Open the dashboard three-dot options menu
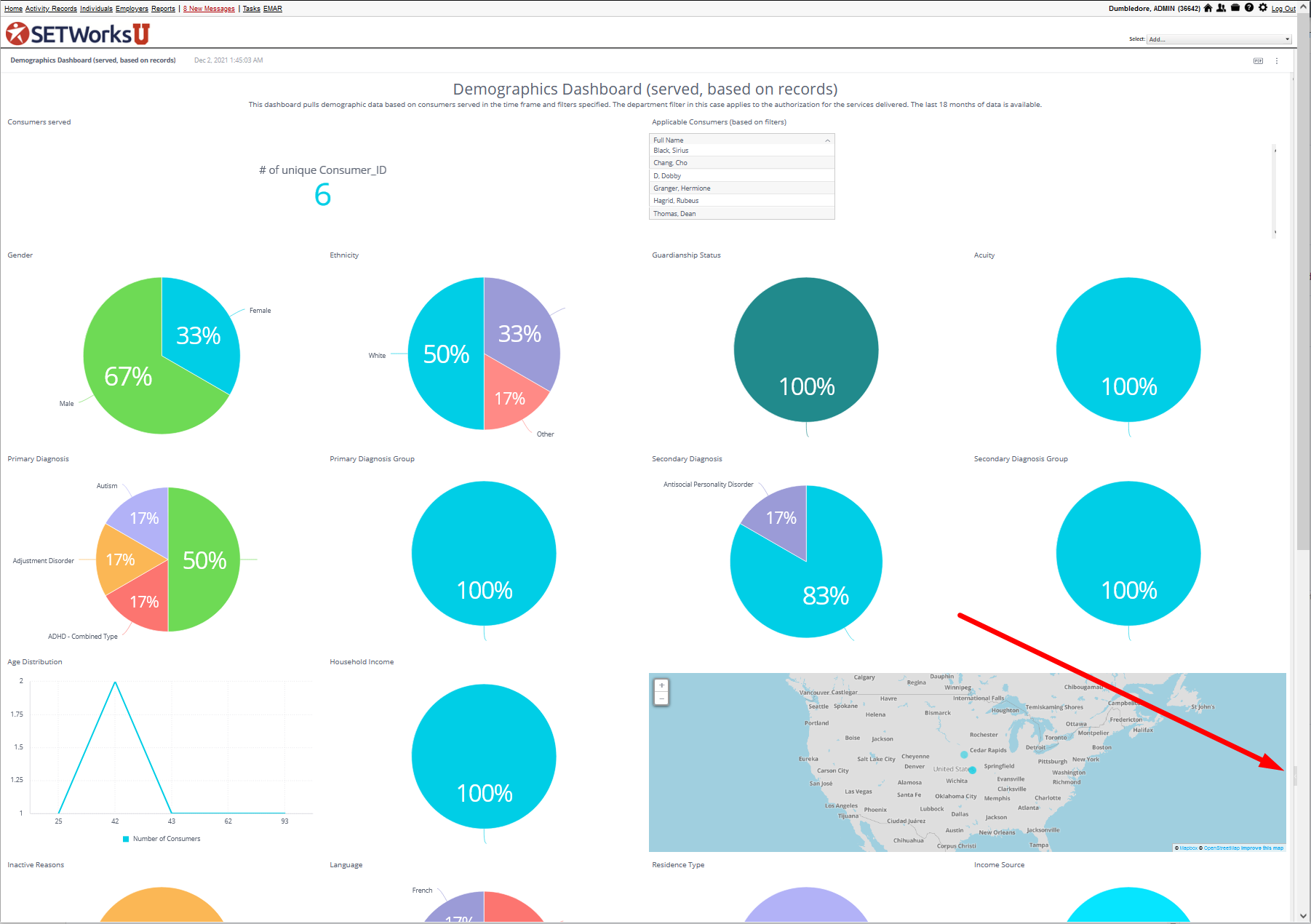This screenshot has width=1311, height=924. [1277, 61]
